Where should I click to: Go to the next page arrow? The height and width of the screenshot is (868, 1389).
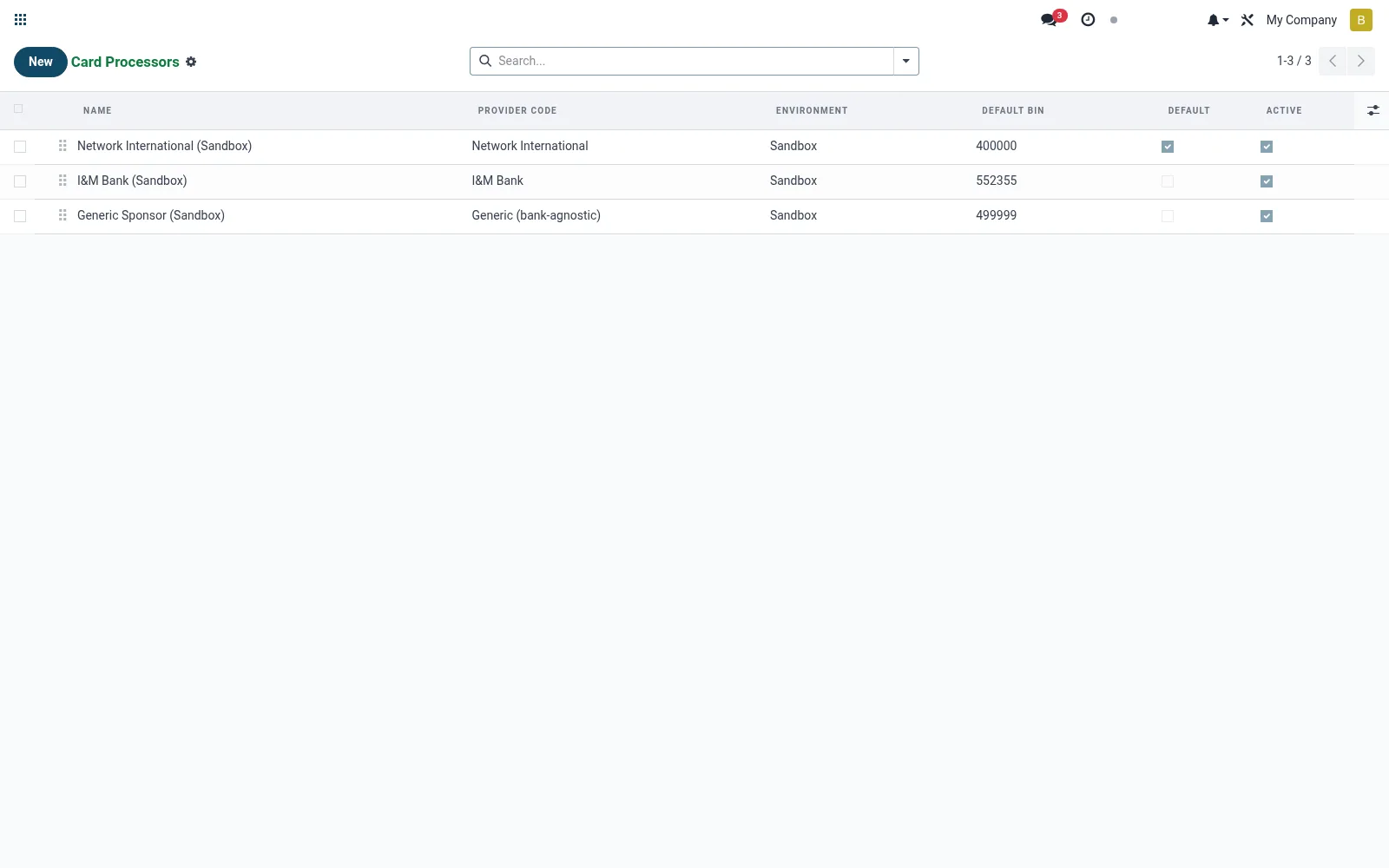tap(1361, 61)
